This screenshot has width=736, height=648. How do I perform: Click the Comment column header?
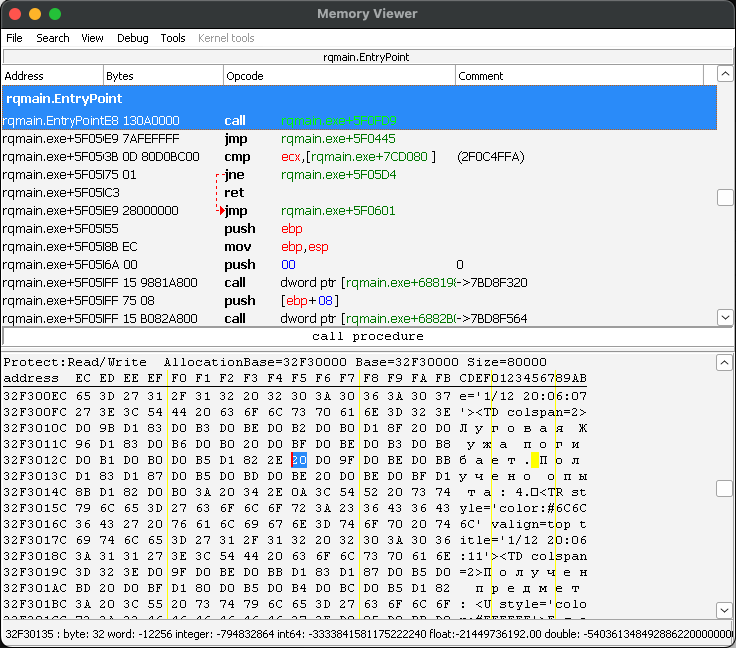579,76
